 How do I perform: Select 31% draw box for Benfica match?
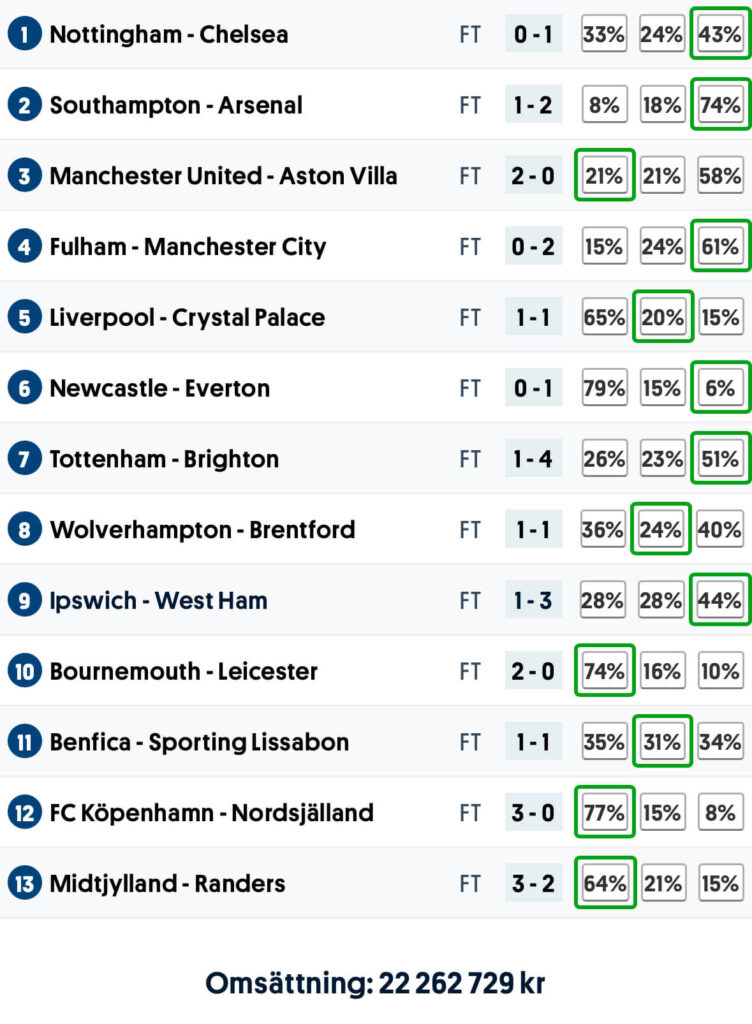[662, 743]
